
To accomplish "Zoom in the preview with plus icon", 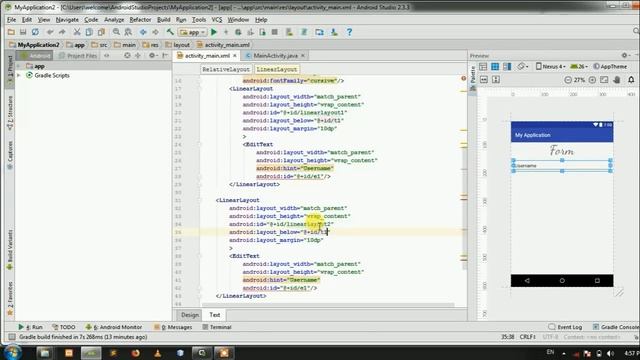I will point(592,80).
